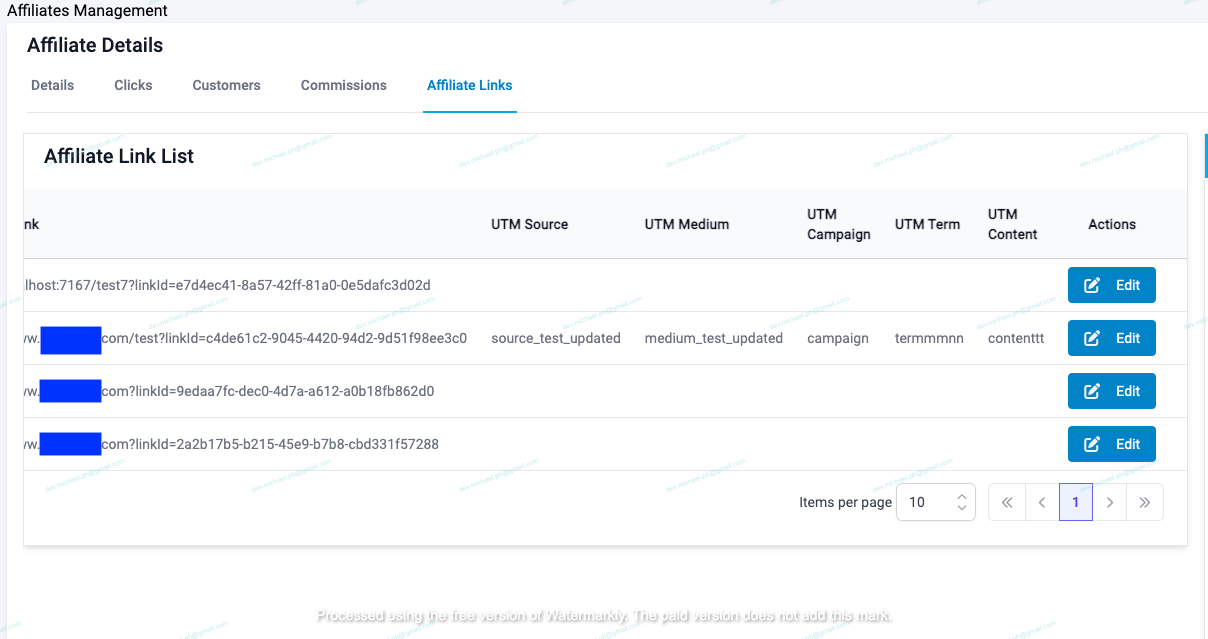
Task: Click the items per page stepper arrows
Action: (x=961, y=502)
